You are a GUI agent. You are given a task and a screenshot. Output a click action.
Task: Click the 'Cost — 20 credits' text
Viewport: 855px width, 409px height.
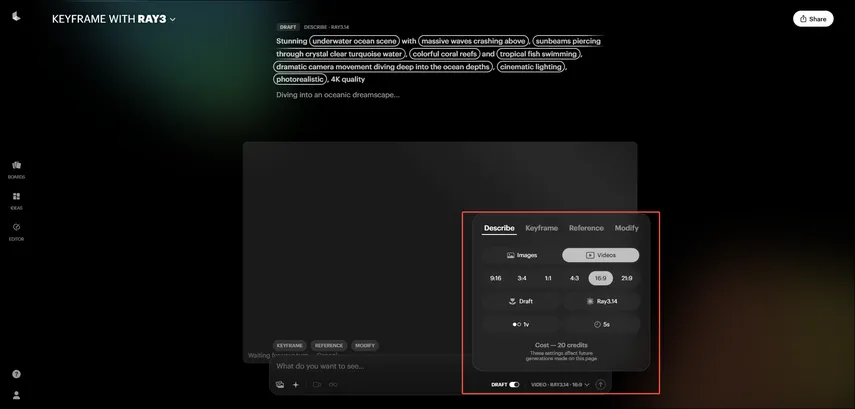point(561,345)
